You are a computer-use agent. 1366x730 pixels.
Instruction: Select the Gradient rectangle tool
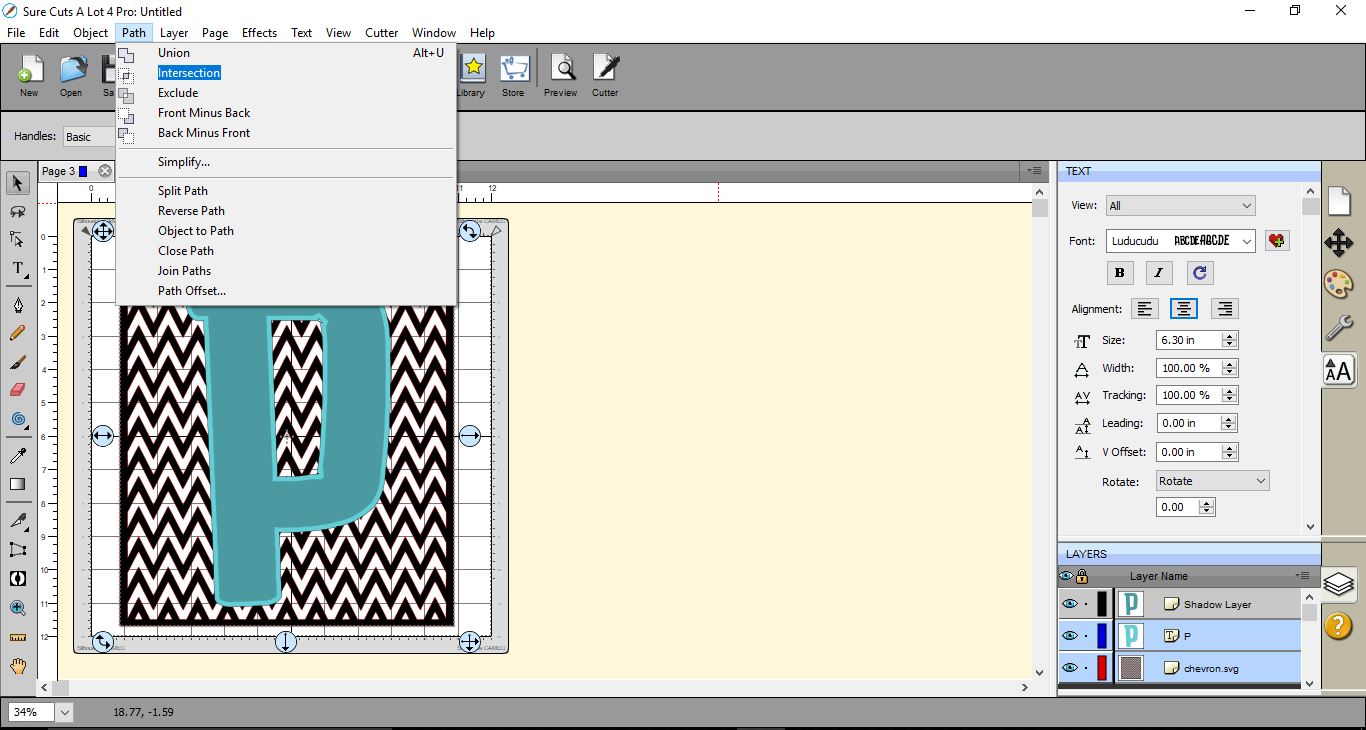18,484
